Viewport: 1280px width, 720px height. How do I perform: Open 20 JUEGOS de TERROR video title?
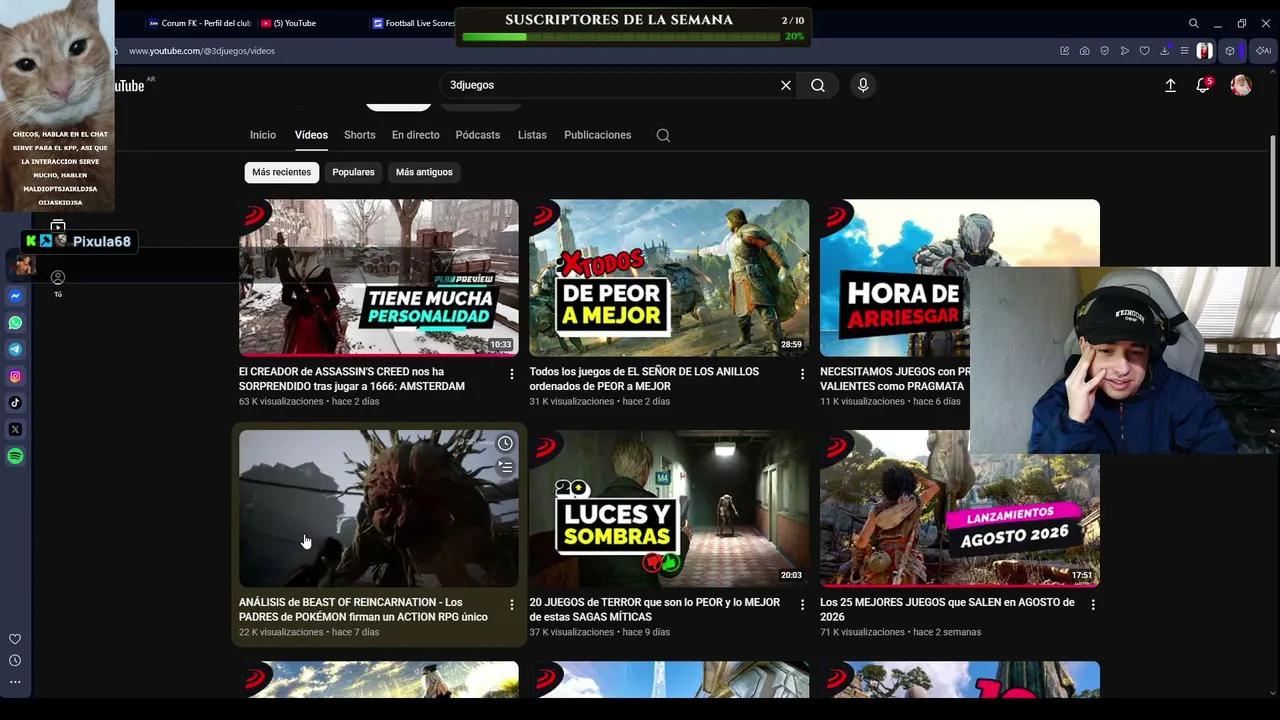(x=655, y=610)
